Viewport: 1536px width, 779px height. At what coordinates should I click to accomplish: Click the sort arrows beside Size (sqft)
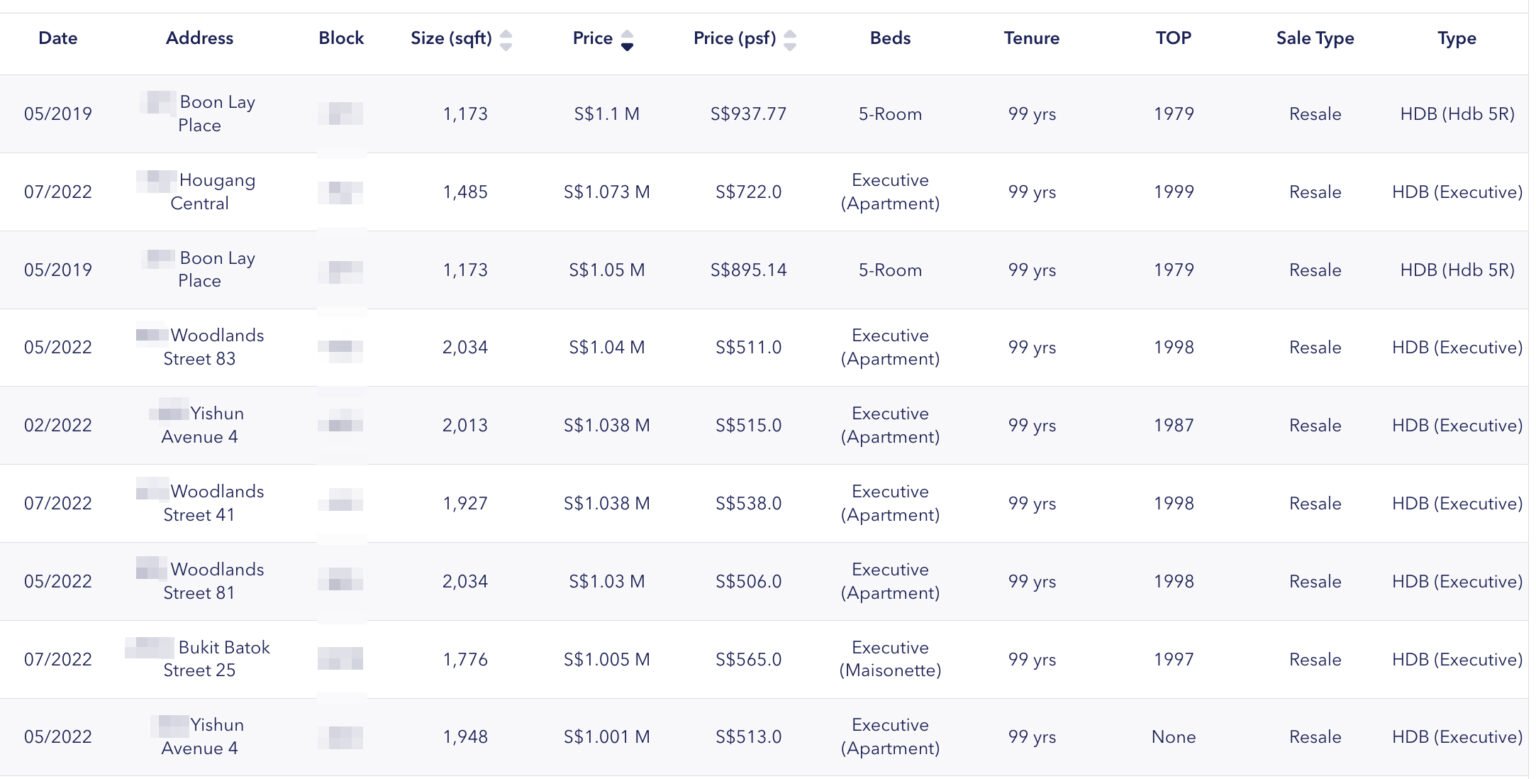506,40
